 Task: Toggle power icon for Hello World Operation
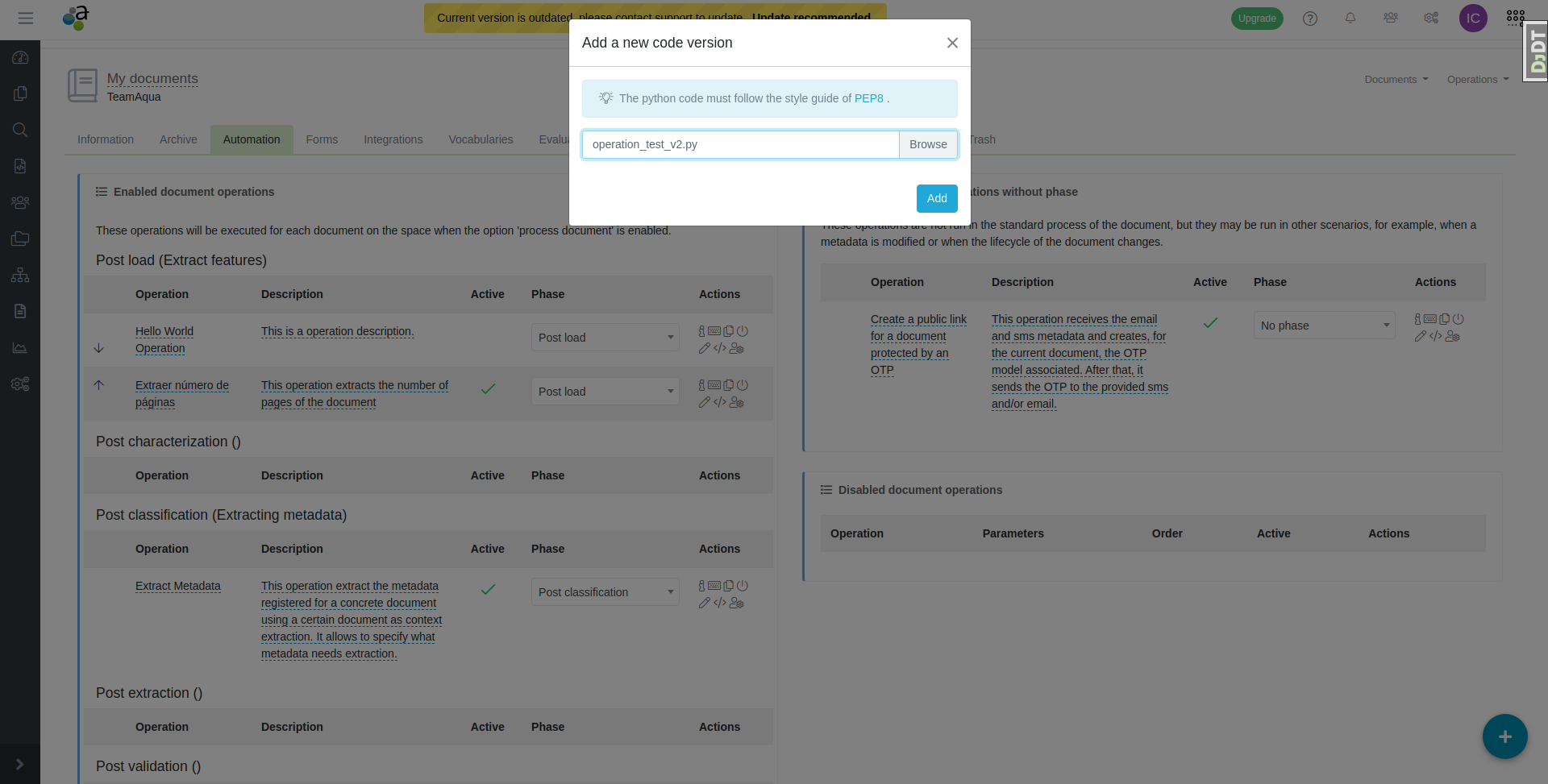click(743, 331)
